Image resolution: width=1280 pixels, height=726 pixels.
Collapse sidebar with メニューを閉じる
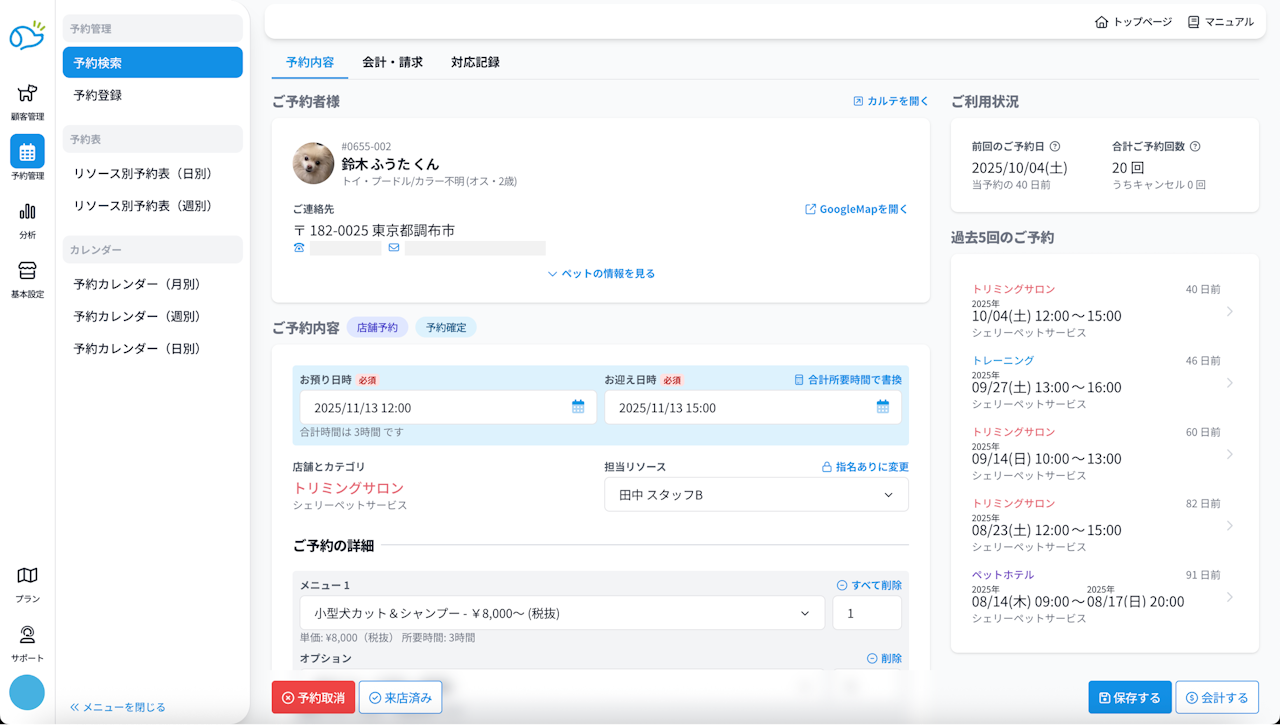pyautogui.click(x=118, y=707)
